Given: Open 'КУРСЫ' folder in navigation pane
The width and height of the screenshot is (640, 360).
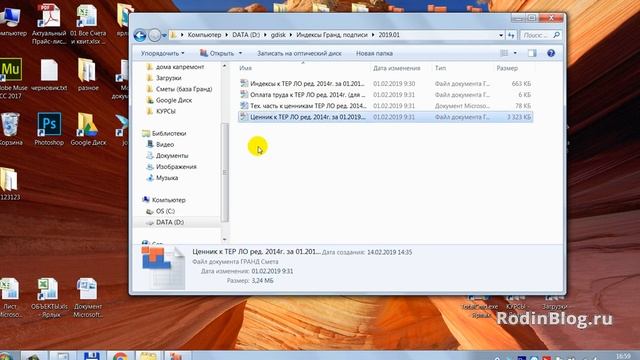Looking at the screenshot, I should pos(161,111).
